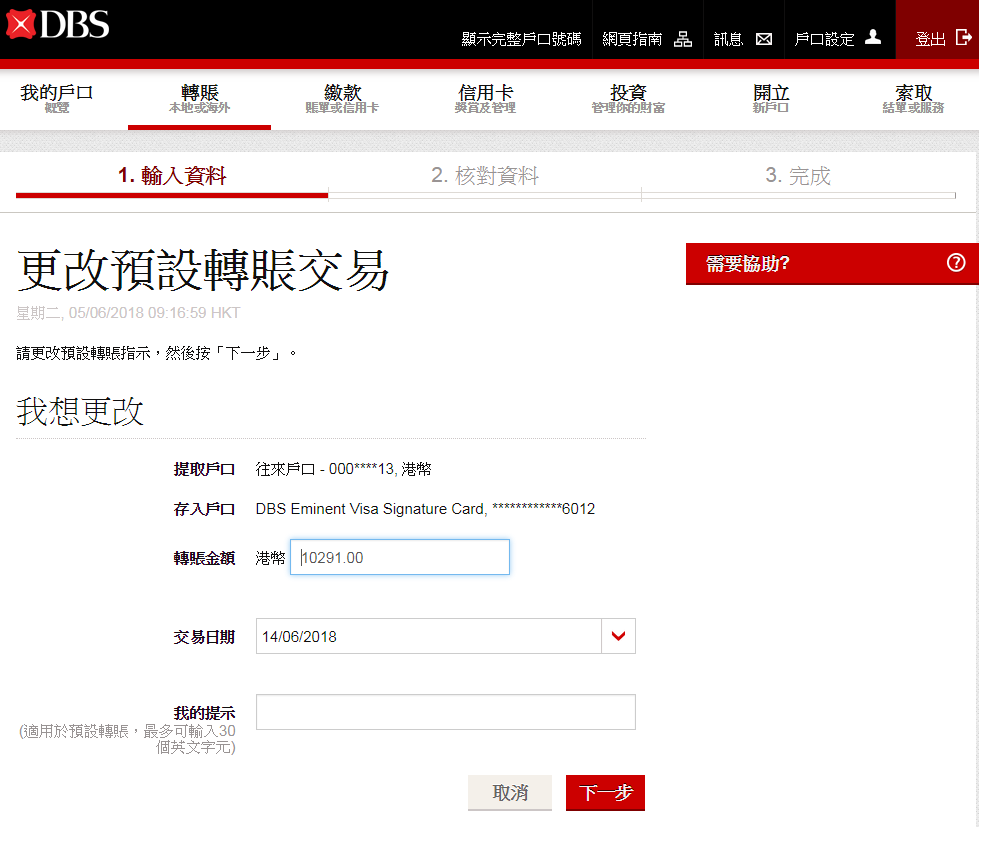Open the 開立 new account menu
981x853 pixels.
771,99
